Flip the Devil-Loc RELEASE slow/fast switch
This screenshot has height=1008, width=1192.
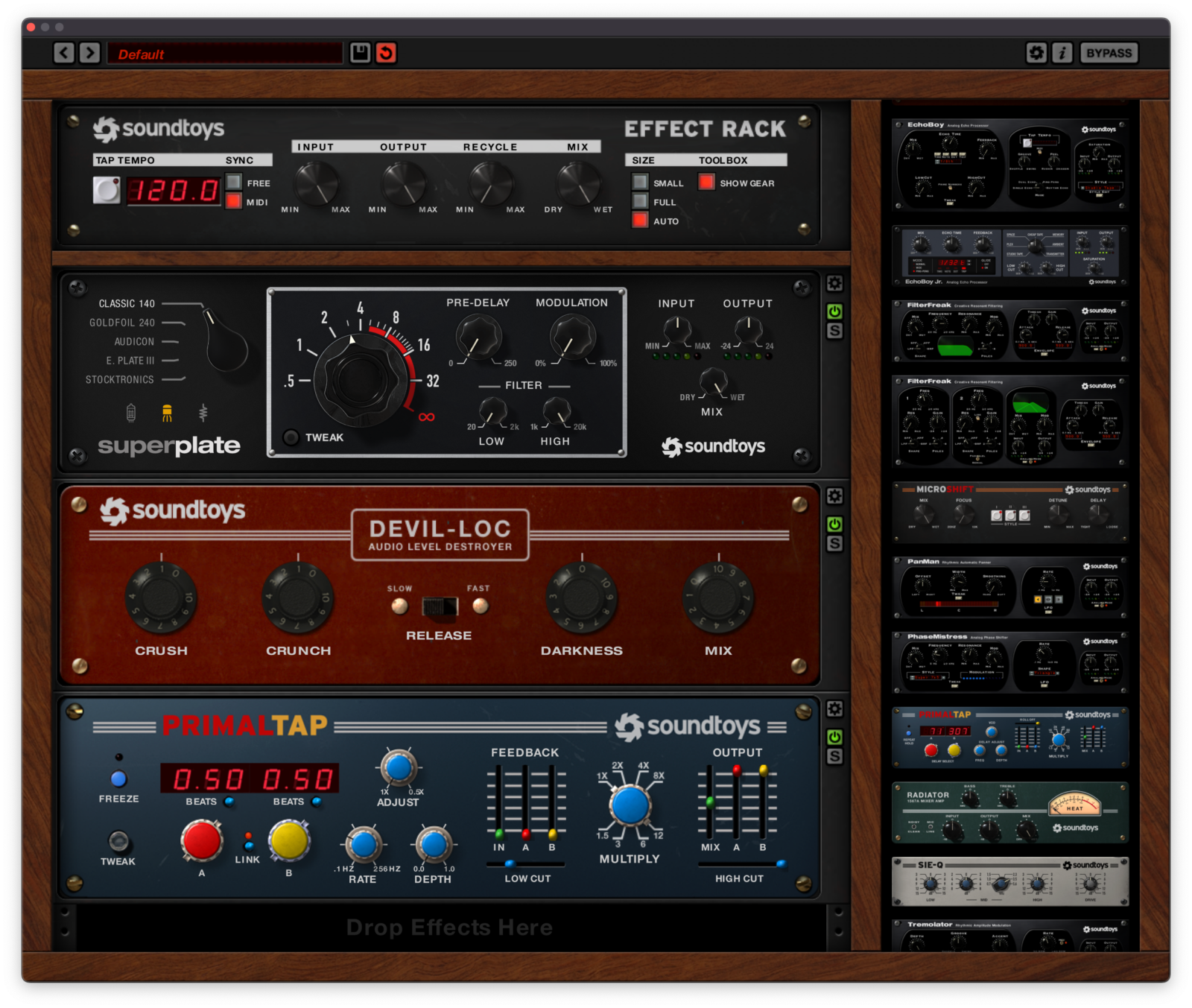[440, 606]
